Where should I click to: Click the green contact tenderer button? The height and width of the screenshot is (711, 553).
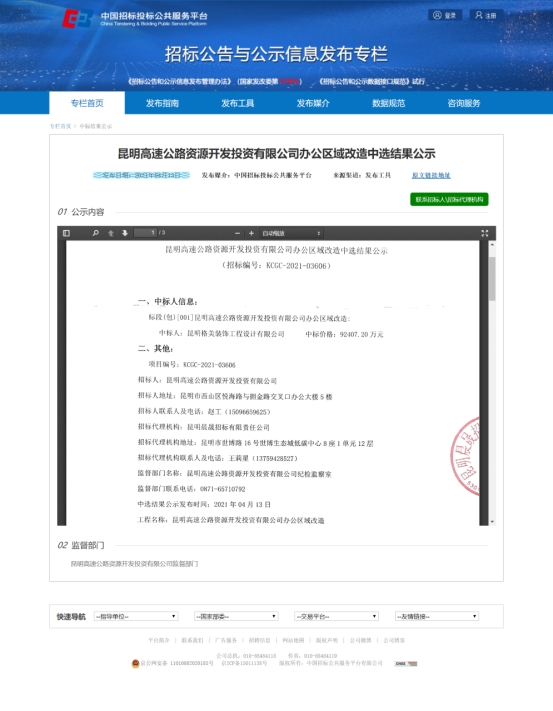(449, 199)
